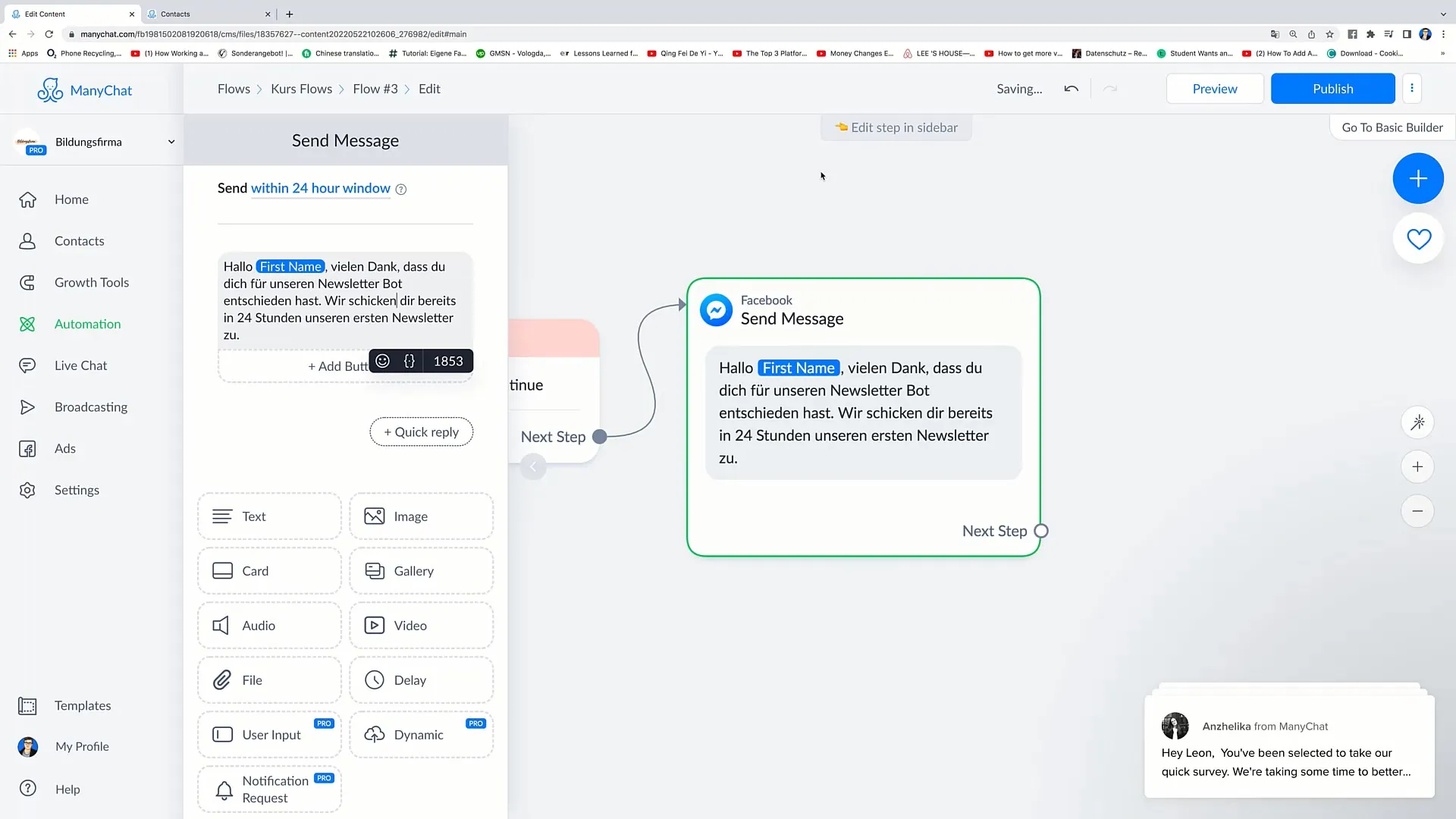Click the ManyChat logo
The height and width of the screenshot is (819, 1456).
click(x=84, y=90)
